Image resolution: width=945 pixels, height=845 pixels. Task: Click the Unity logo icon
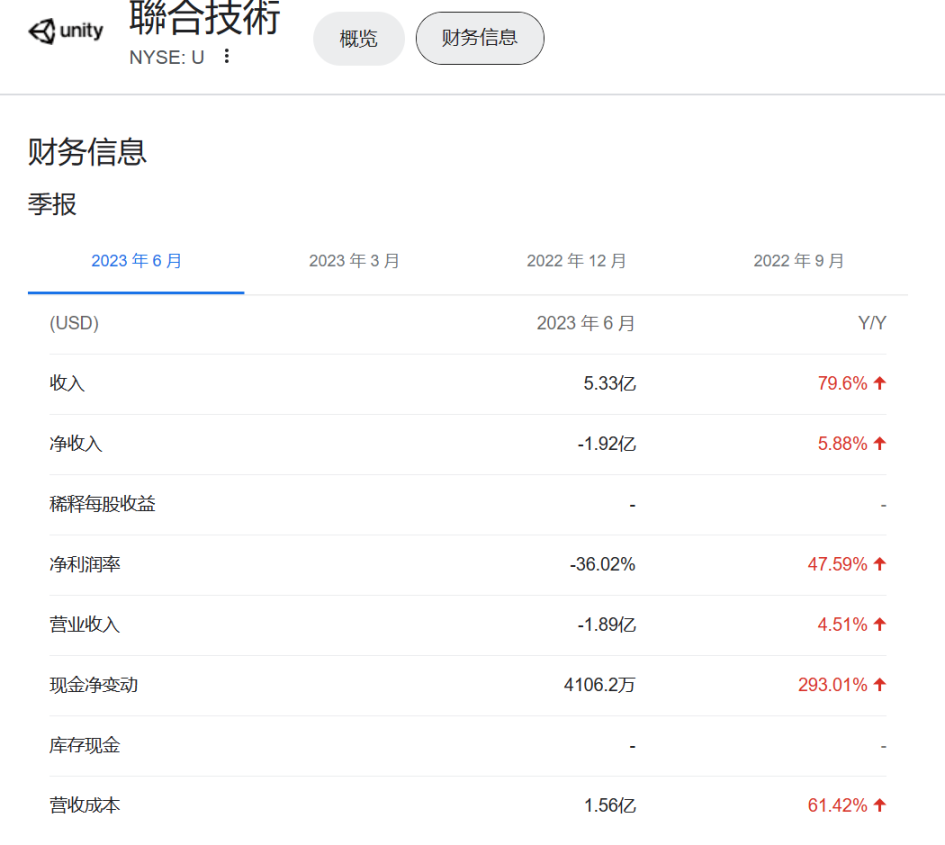tap(65, 31)
